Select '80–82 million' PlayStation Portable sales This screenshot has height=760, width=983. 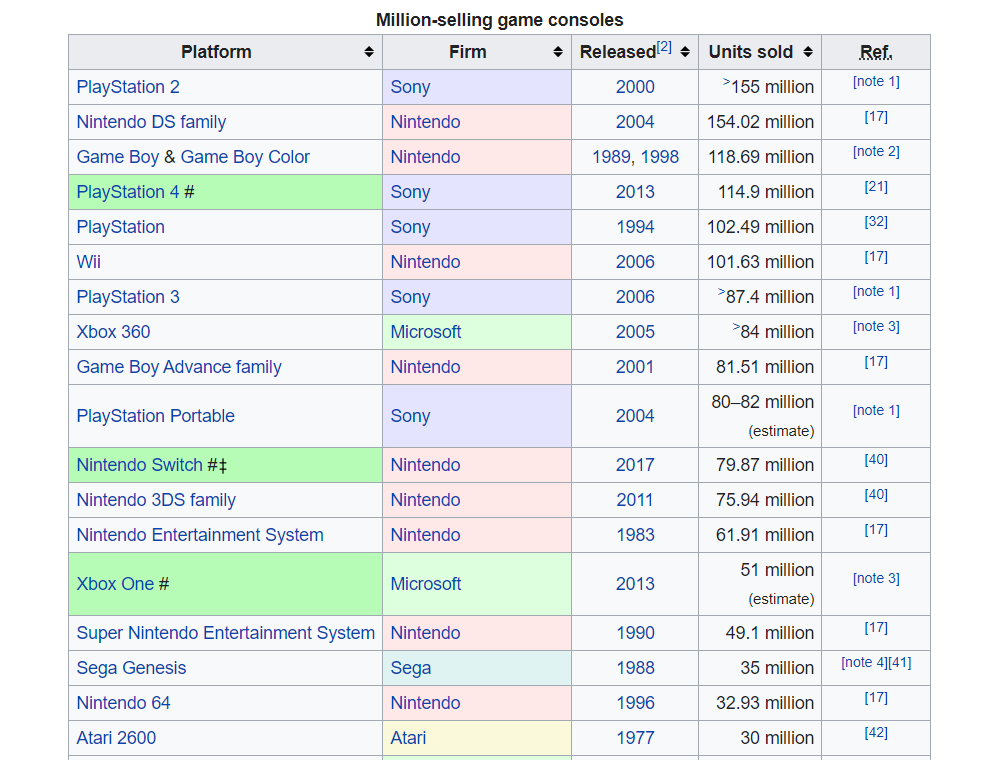coord(762,402)
